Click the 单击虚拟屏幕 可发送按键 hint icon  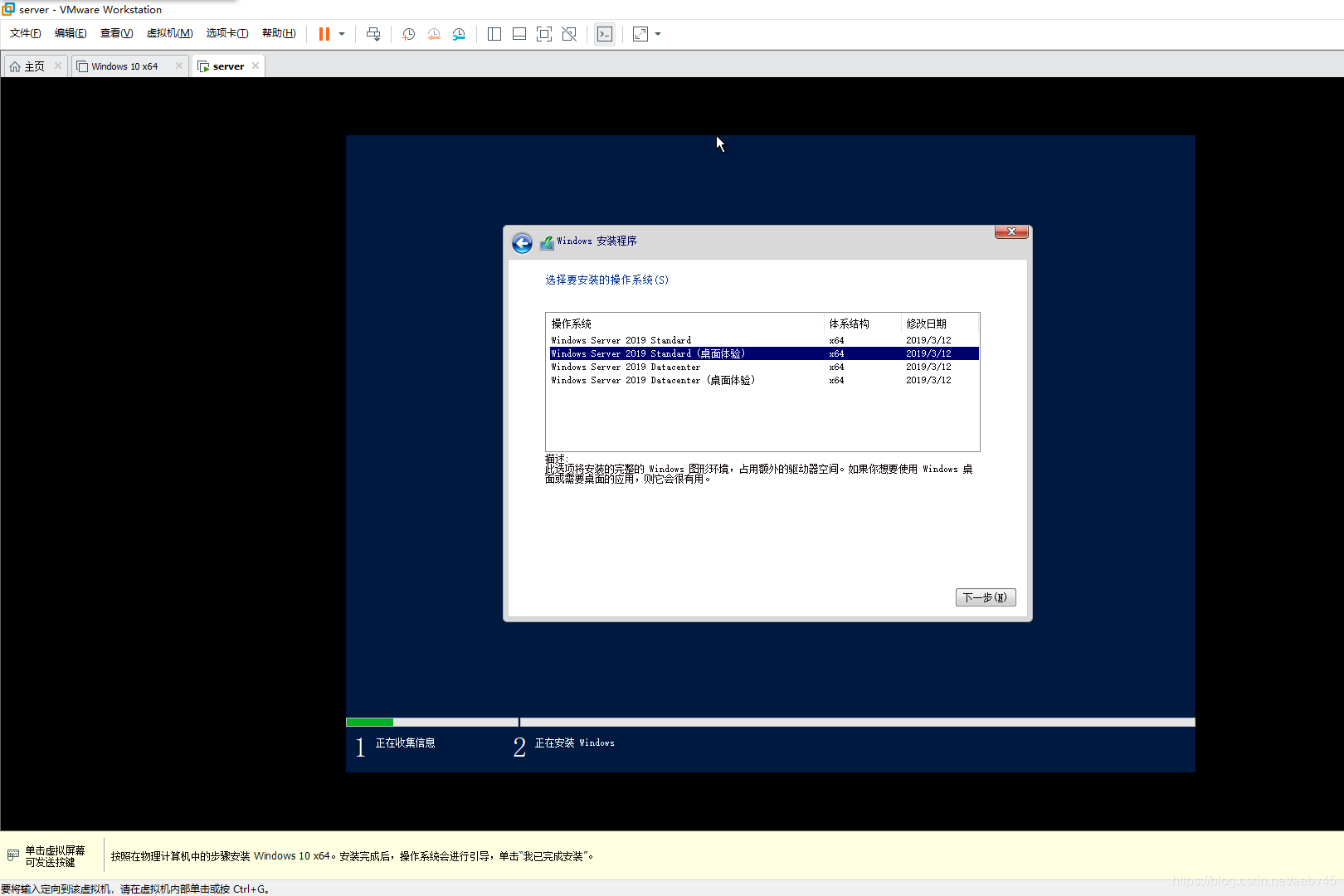pyautogui.click(x=12, y=855)
